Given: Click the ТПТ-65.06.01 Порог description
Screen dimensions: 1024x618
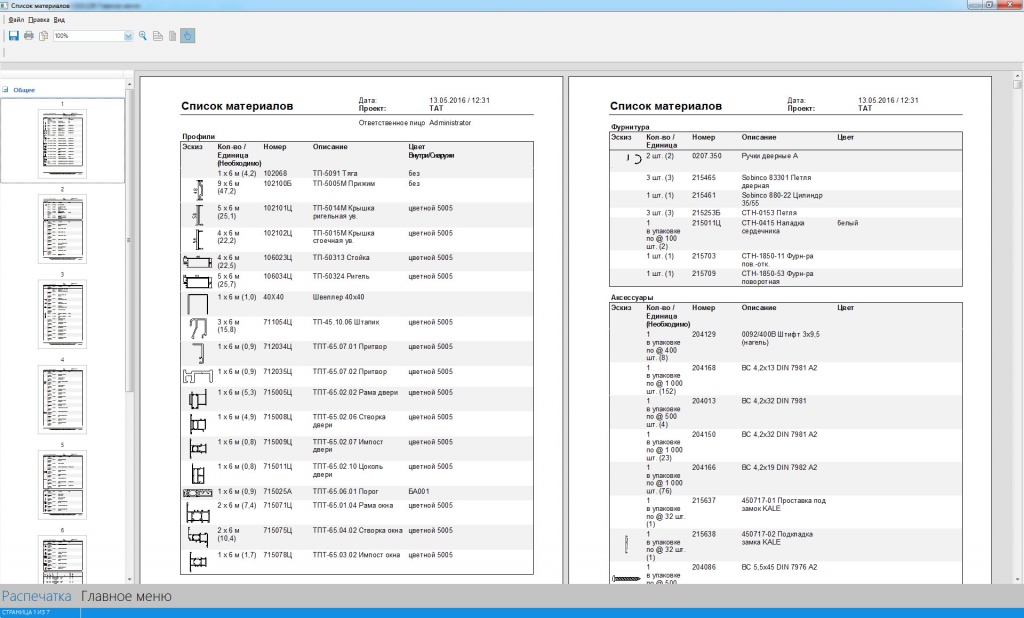Looking at the screenshot, I should [x=345, y=491].
